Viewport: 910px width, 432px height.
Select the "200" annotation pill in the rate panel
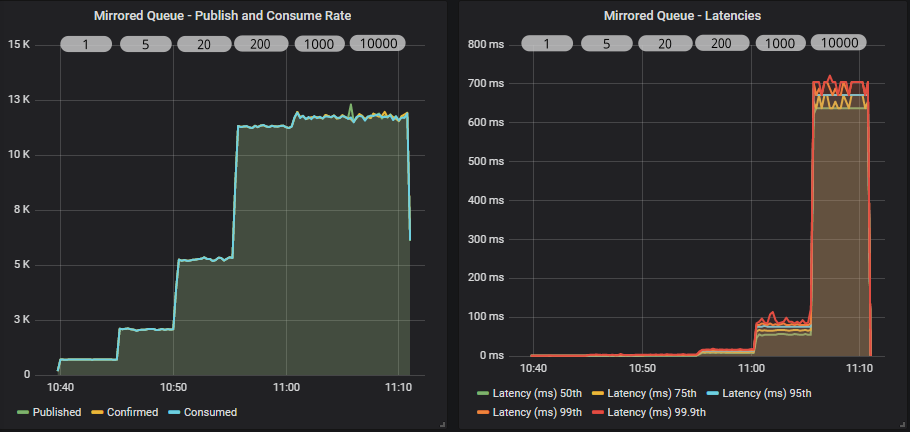(x=262, y=44)
